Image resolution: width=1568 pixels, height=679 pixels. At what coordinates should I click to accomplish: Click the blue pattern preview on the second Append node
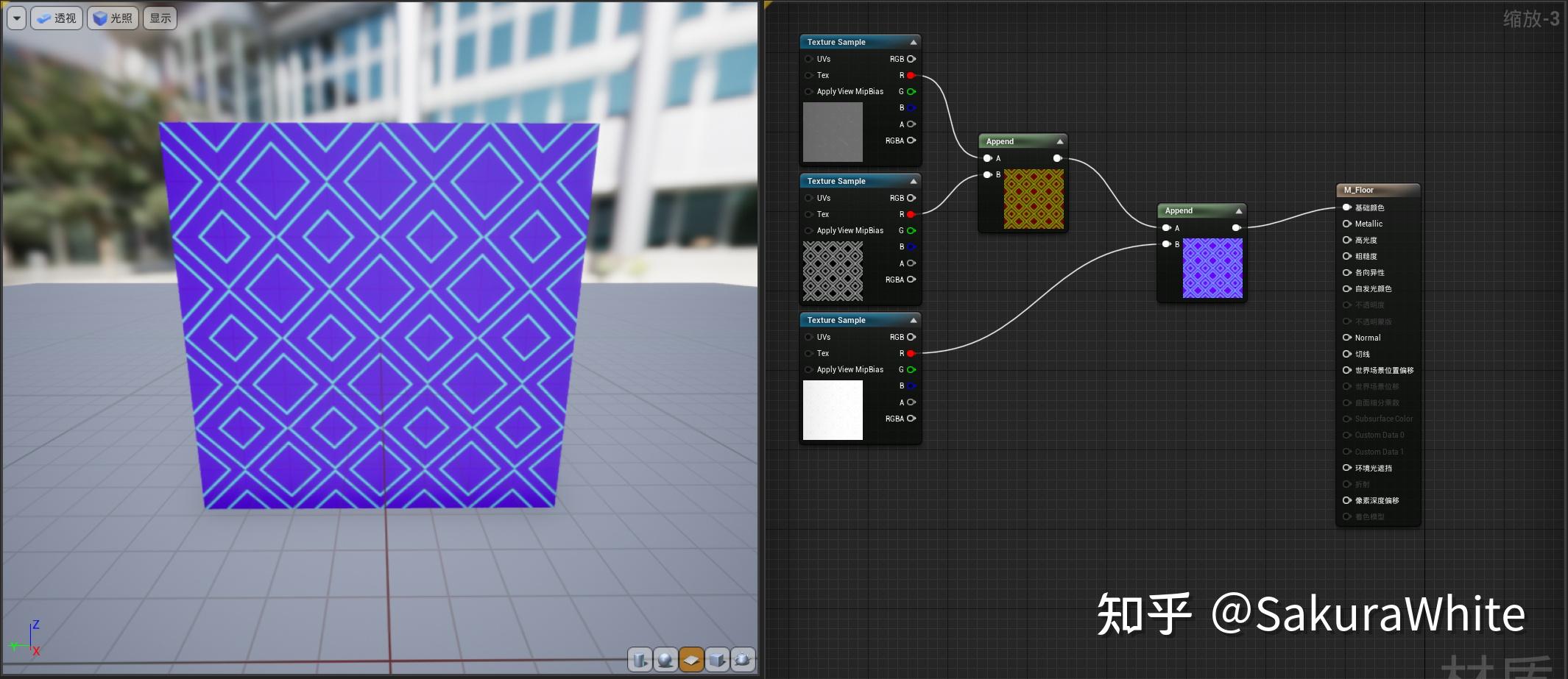pos(1212,269)
